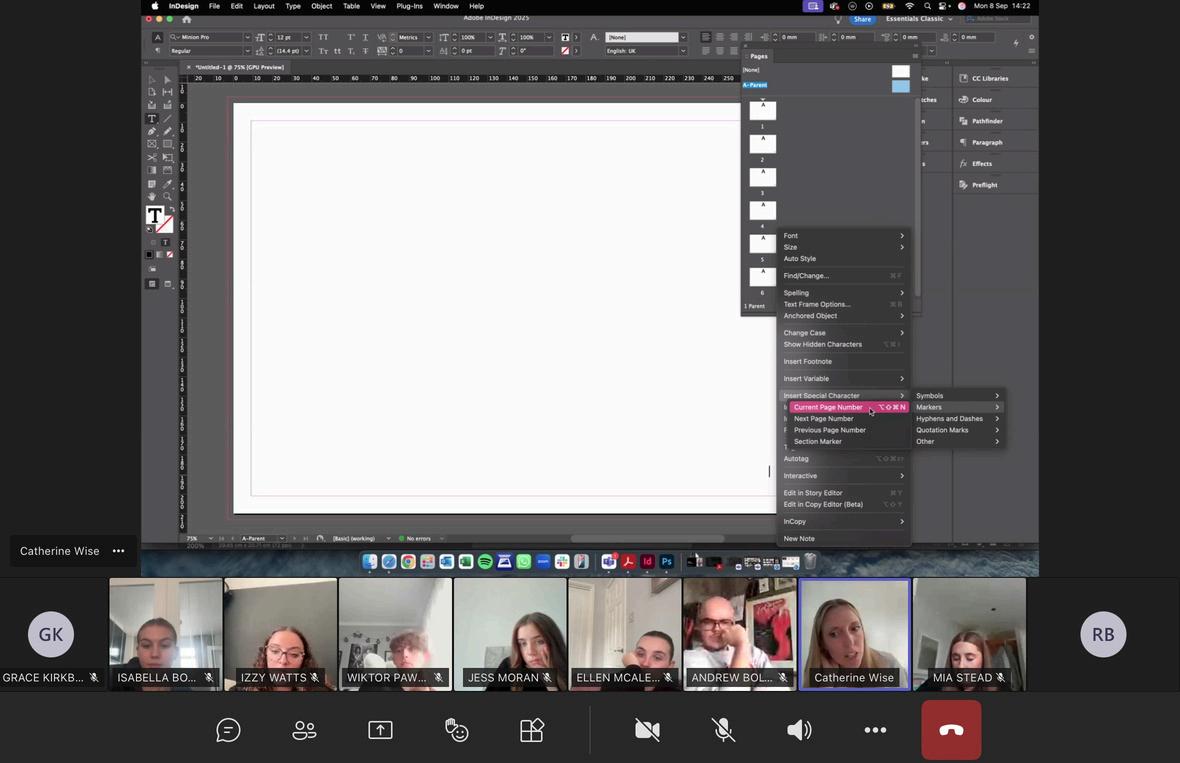Open the Window menu
This screenshot has height=763, width=1180.
tap(446, 6)
